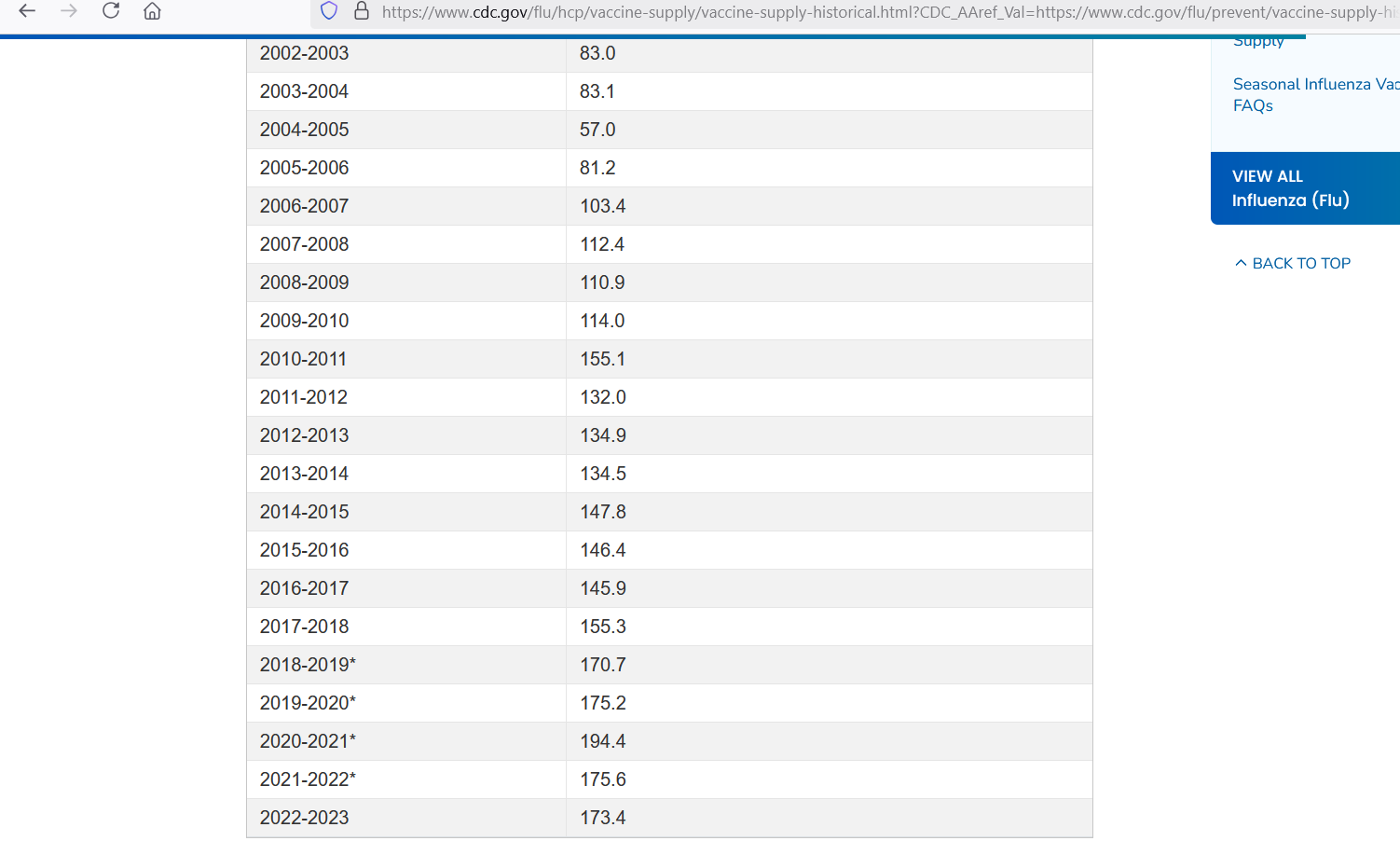This screenshot has width=1400, height=841.
Task: Select the 2015-2016 season cell
Action: point(406,550)
